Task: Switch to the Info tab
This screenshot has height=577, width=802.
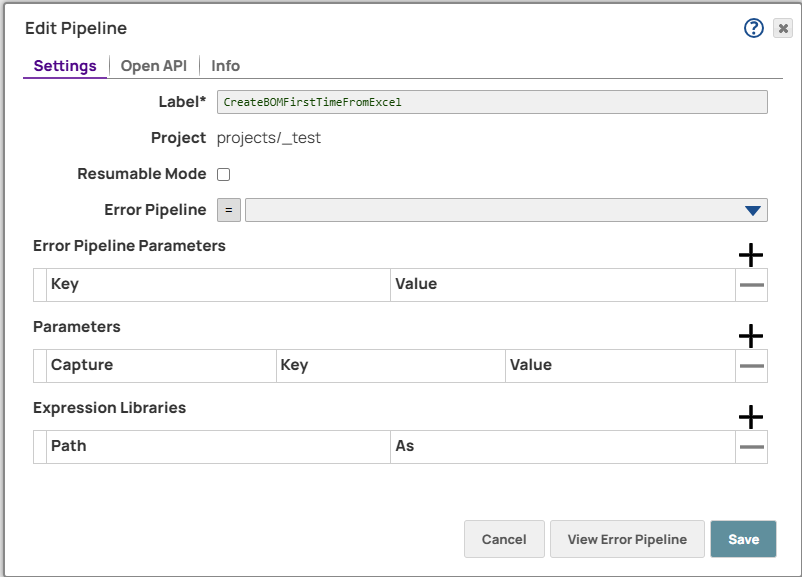Action: tap(226, 66)
